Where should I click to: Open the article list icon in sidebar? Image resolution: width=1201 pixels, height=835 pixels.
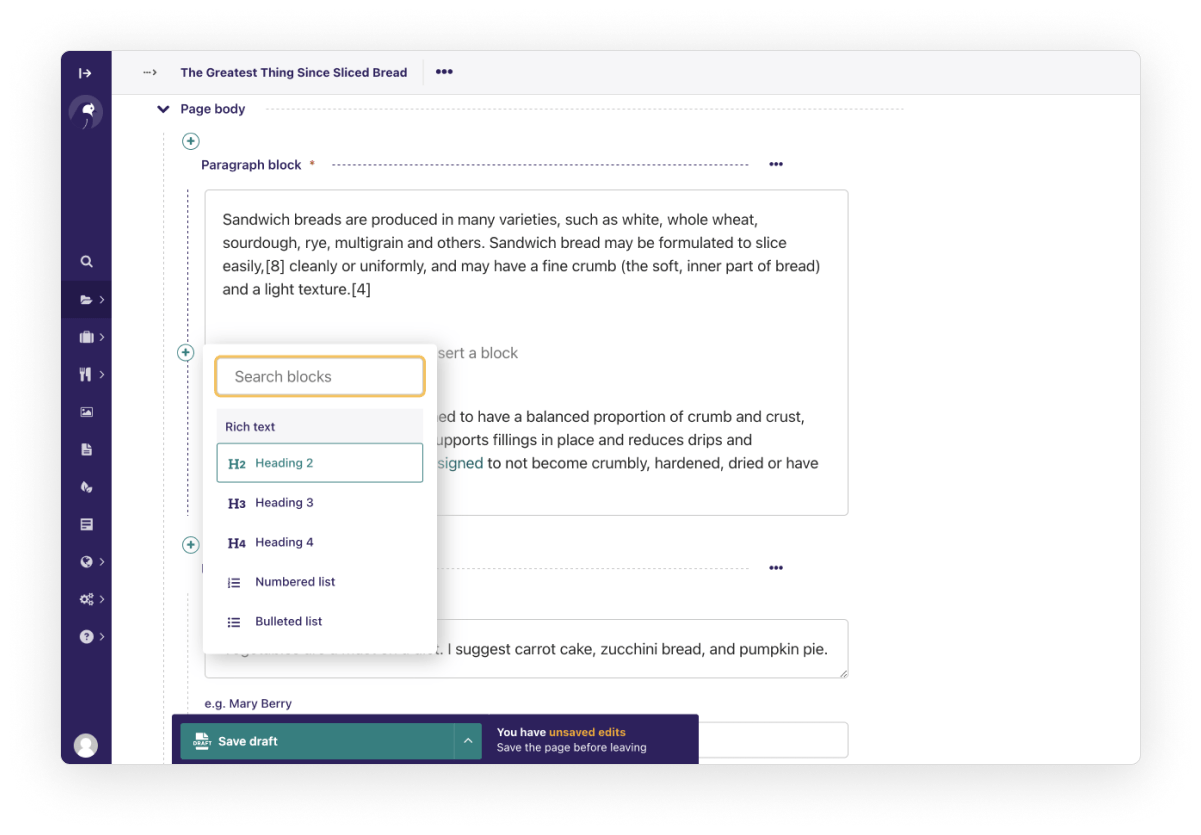(86, 523)
